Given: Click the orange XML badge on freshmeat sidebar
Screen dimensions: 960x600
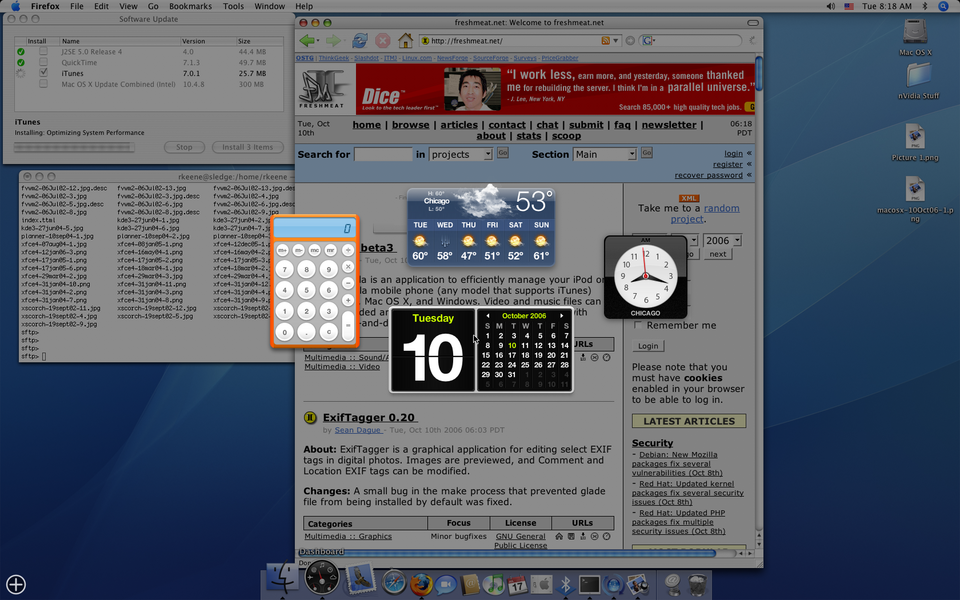Looking at the screenshot, I should point(689,198).
